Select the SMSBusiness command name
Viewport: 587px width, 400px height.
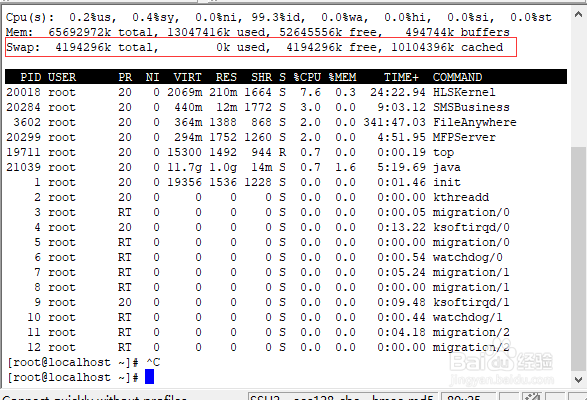[471, 107]
